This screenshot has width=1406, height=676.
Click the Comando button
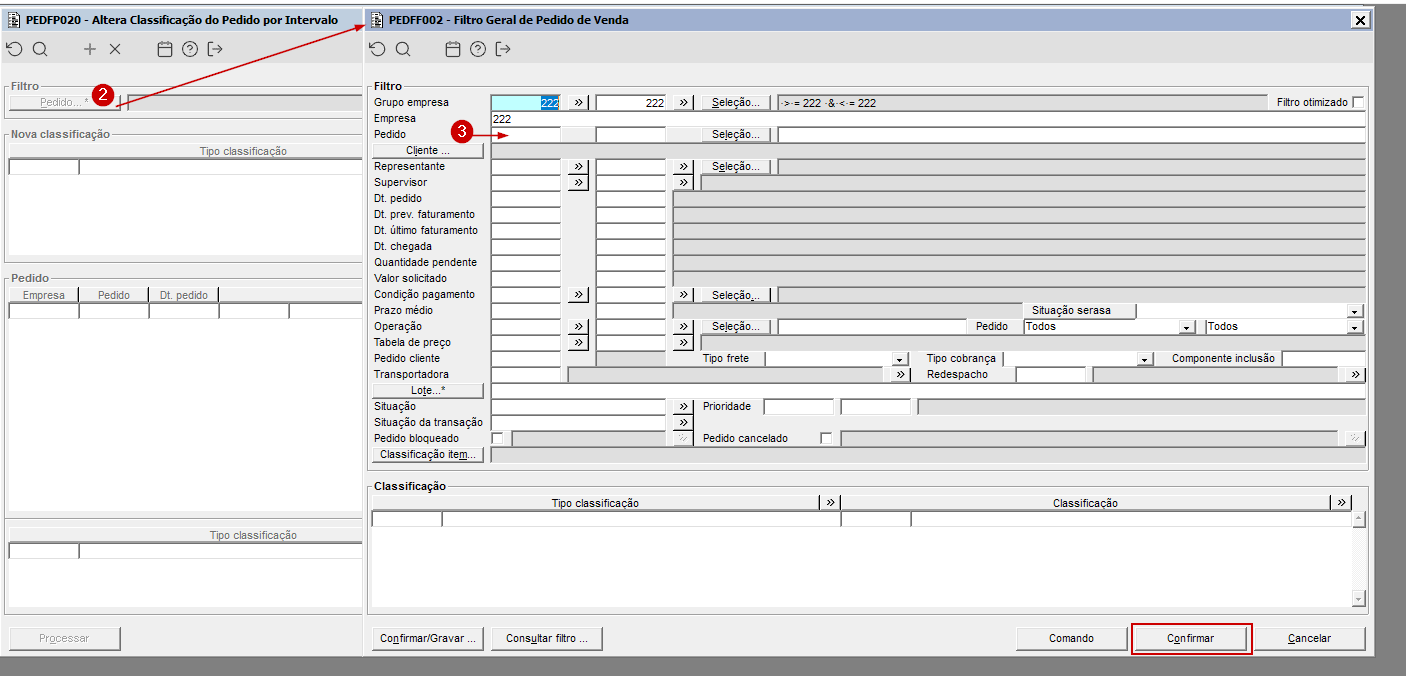[1071, 638]
